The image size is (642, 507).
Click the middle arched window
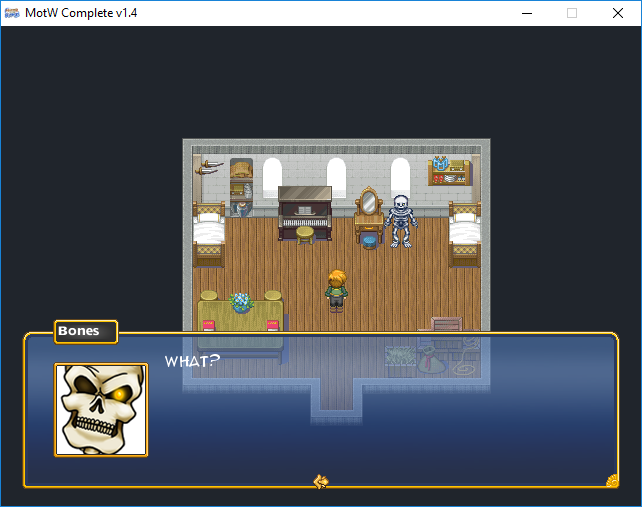(337, 176)
